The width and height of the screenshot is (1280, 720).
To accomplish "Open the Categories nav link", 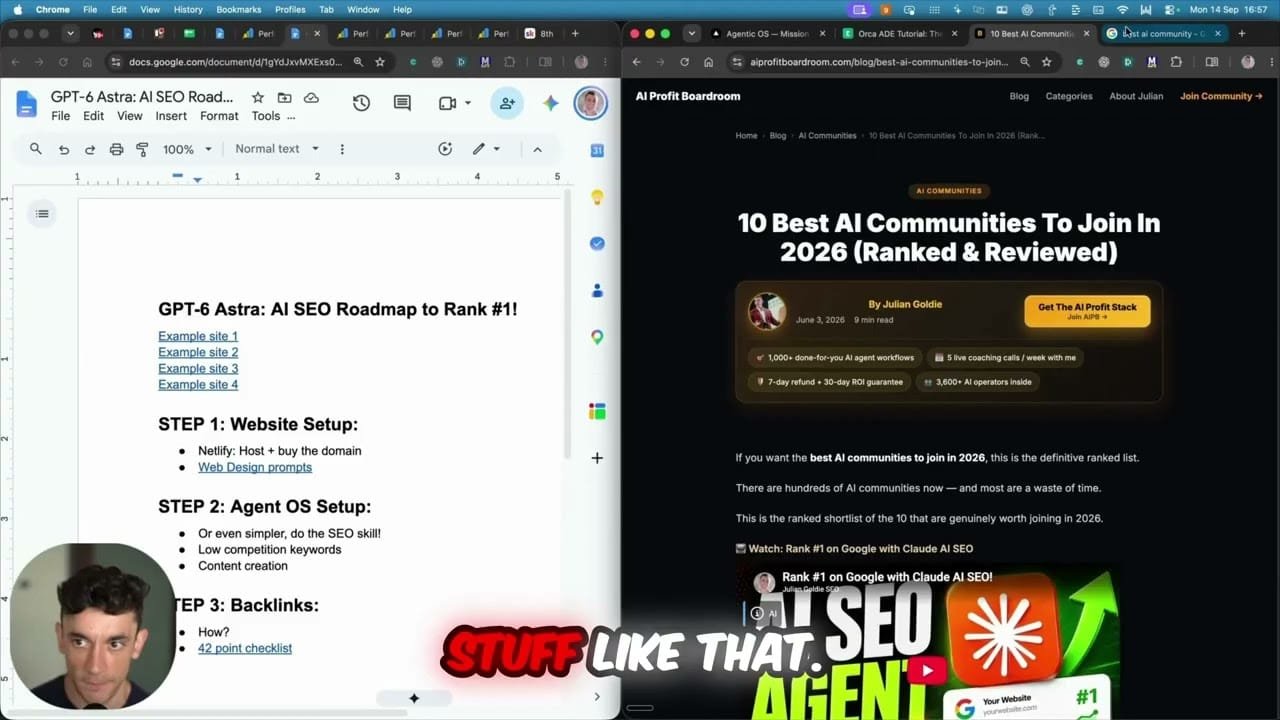I will click(x=1069, y=96).
